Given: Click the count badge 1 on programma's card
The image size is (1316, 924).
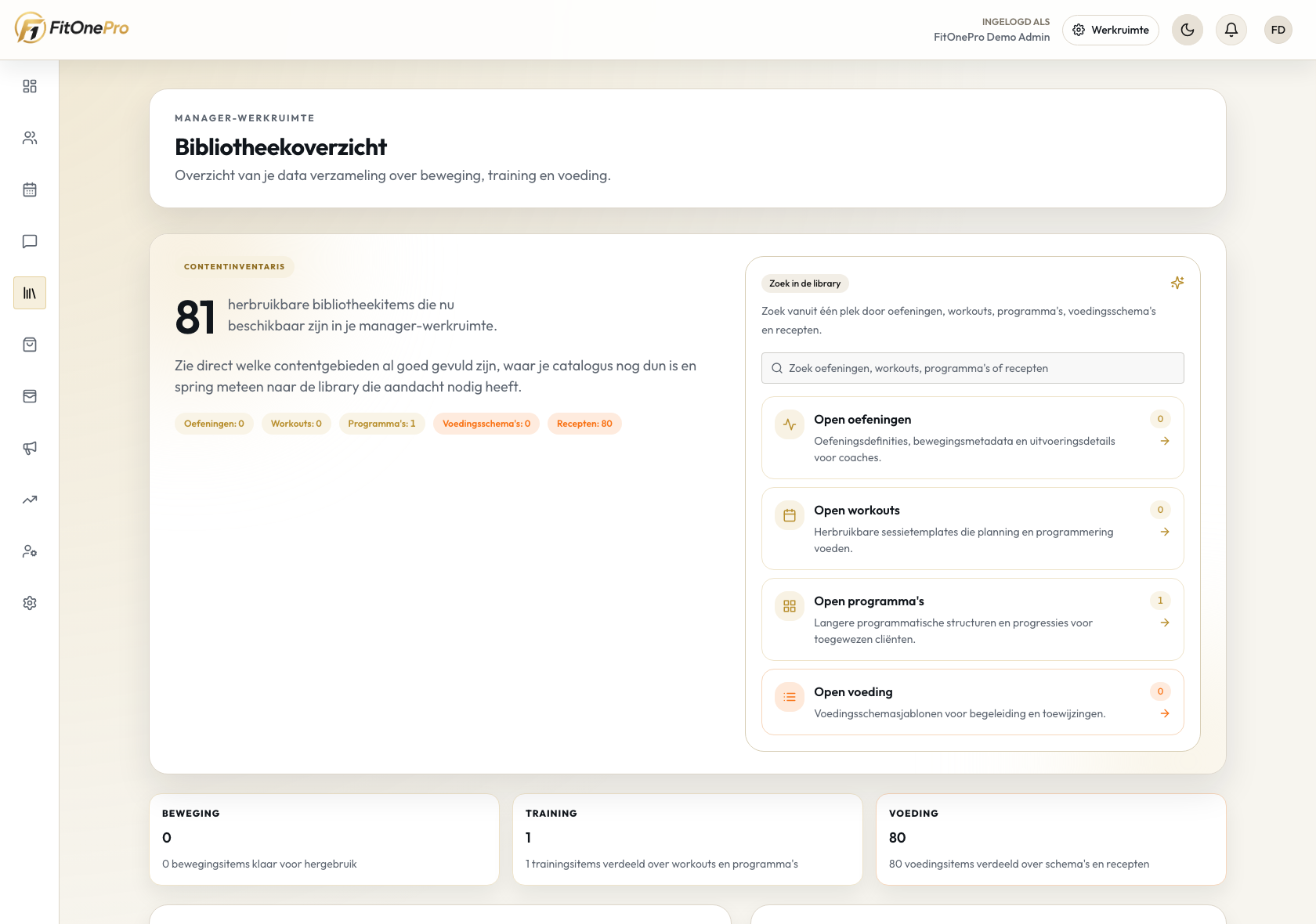Looking at the screenshot, I should [x=1160, y=601].
